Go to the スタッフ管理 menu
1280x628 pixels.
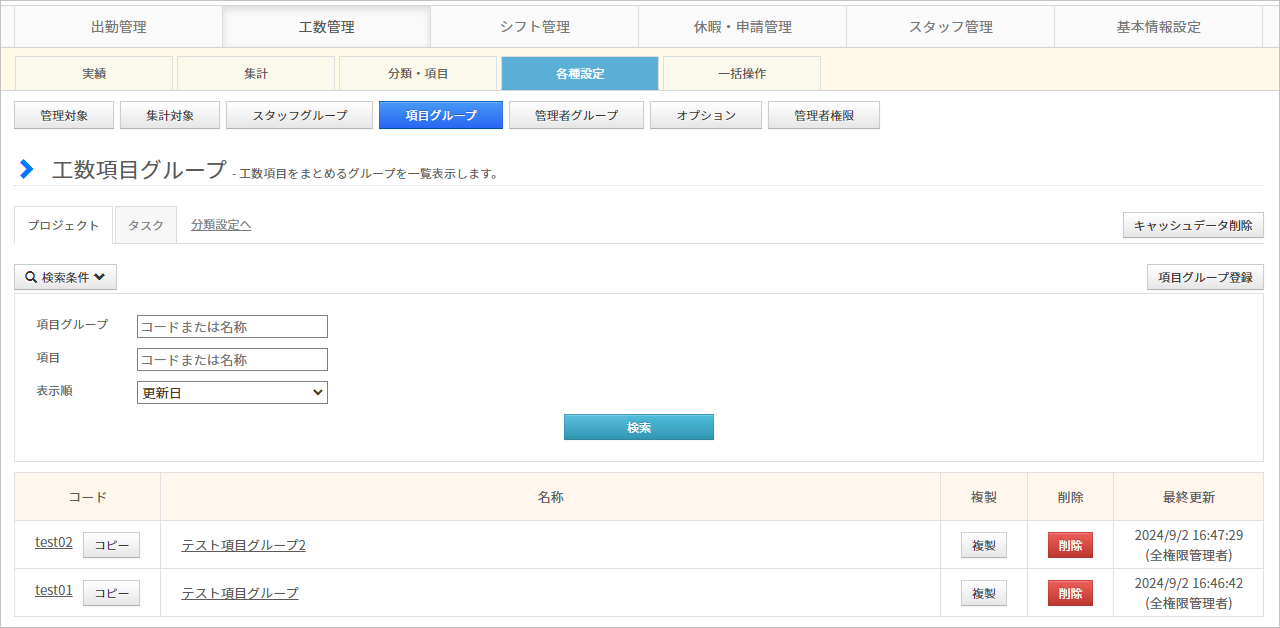pyautogui.click(x=950, y=27)
